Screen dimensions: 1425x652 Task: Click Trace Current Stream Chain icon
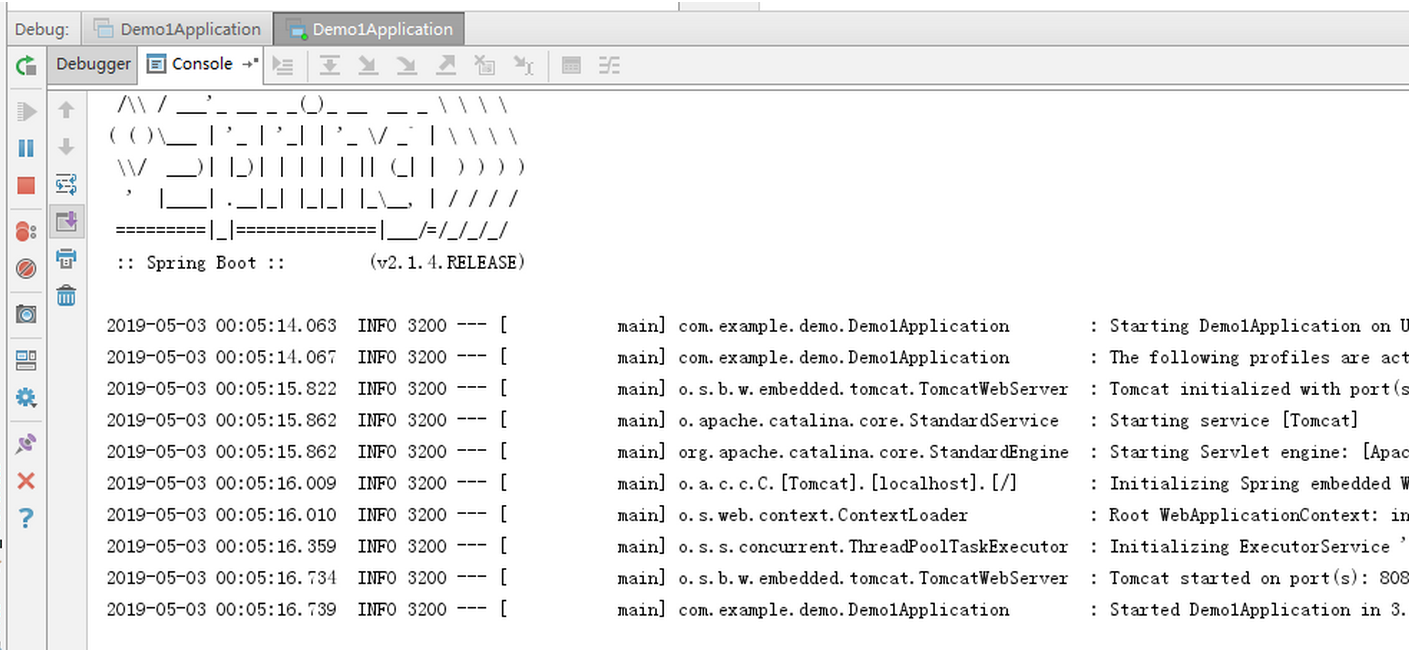coord(609,66)
